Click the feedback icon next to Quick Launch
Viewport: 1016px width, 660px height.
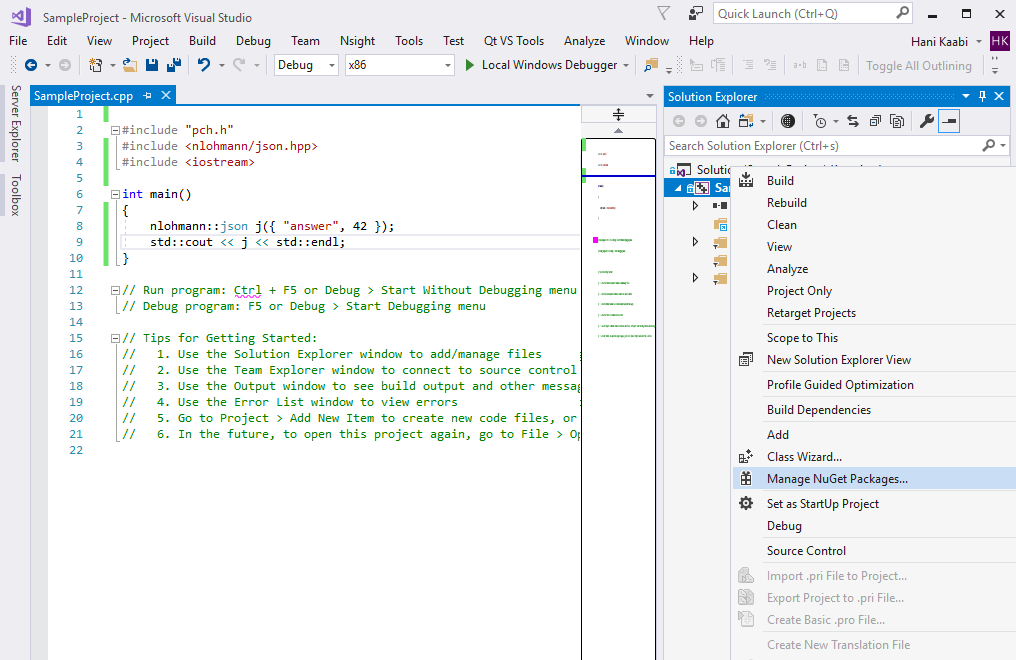click(x=695, y=14)
